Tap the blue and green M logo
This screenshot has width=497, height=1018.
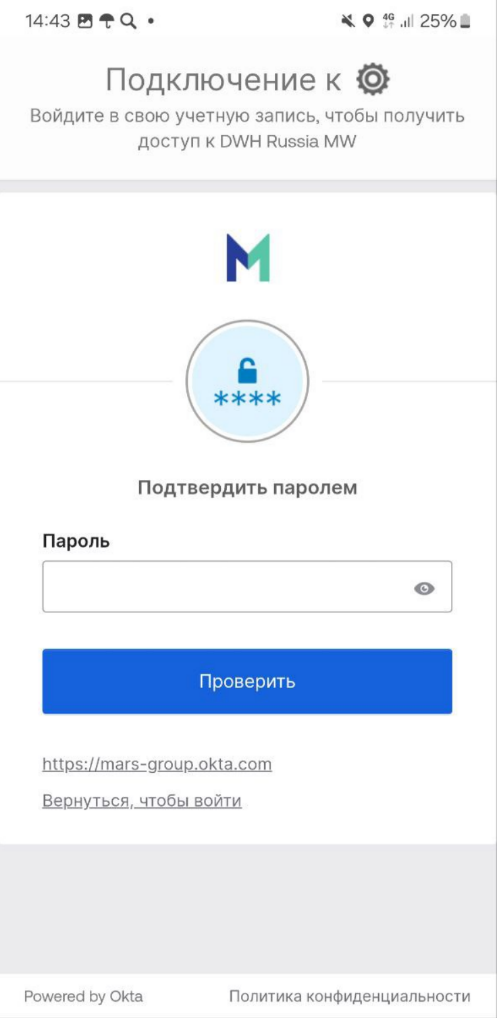tap(248, 258)
